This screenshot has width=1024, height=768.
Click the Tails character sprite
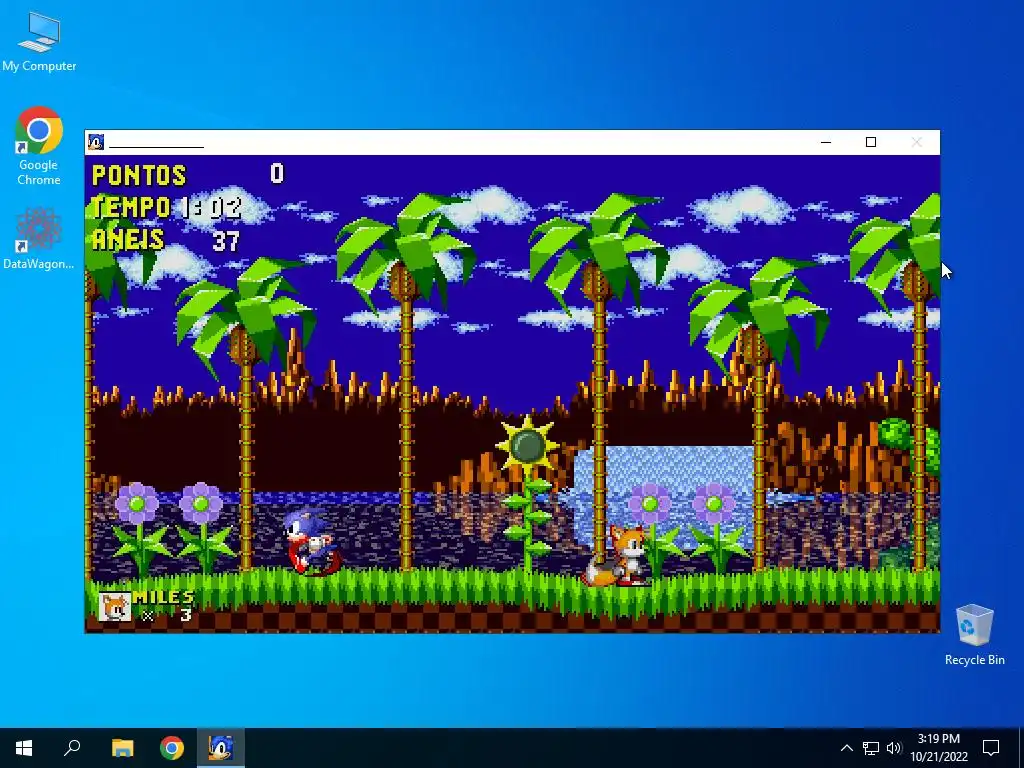[617, 555]
